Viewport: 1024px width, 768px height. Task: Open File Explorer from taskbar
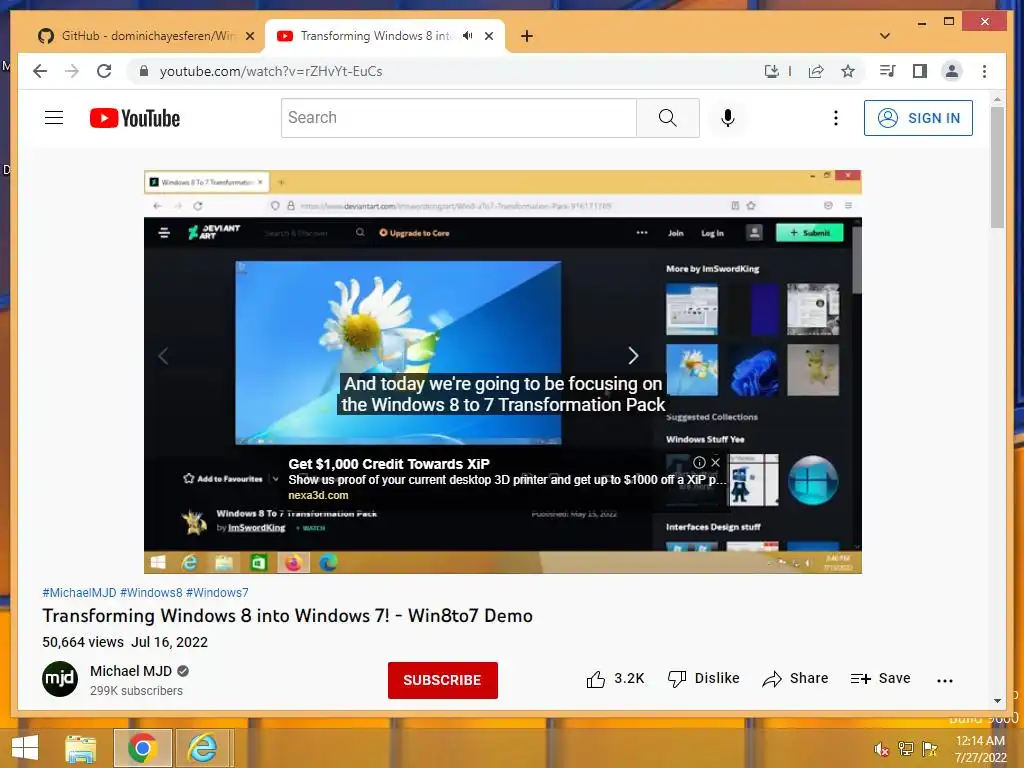pos(80,748)
